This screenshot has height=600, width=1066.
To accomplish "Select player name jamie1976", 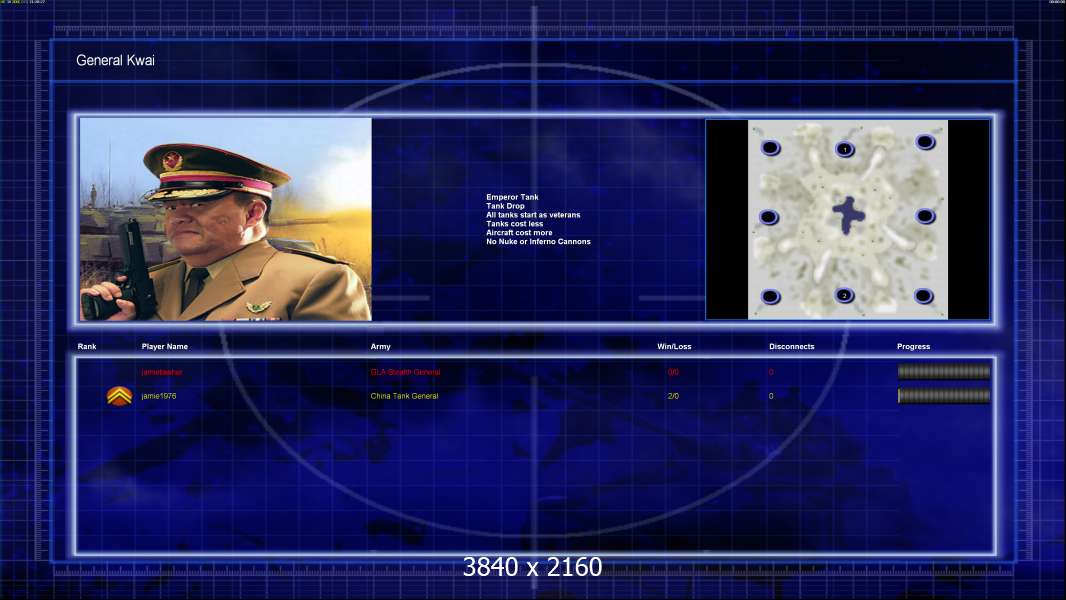I will tap(158, 395).
